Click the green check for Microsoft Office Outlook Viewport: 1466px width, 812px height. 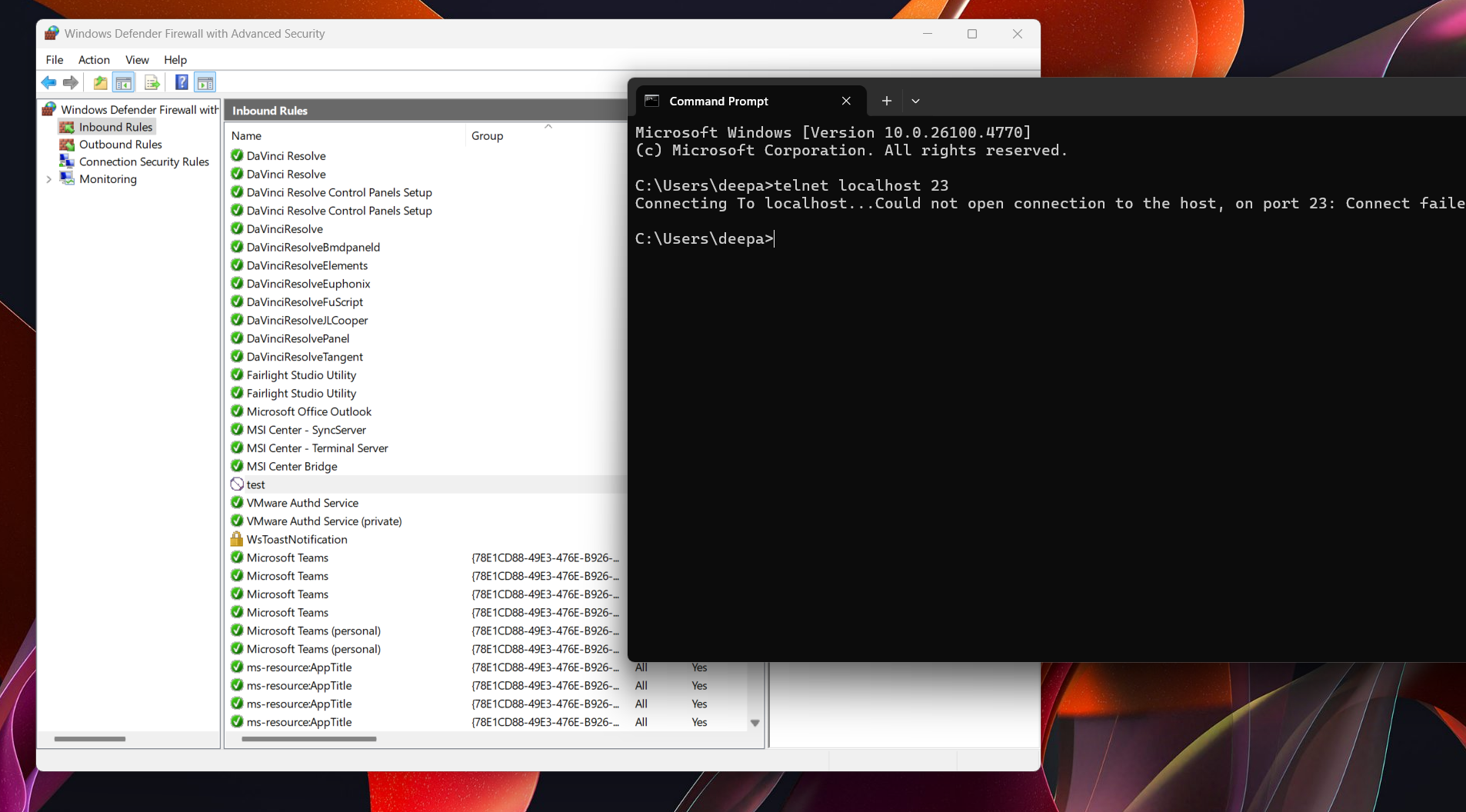[x=237, y=411]
